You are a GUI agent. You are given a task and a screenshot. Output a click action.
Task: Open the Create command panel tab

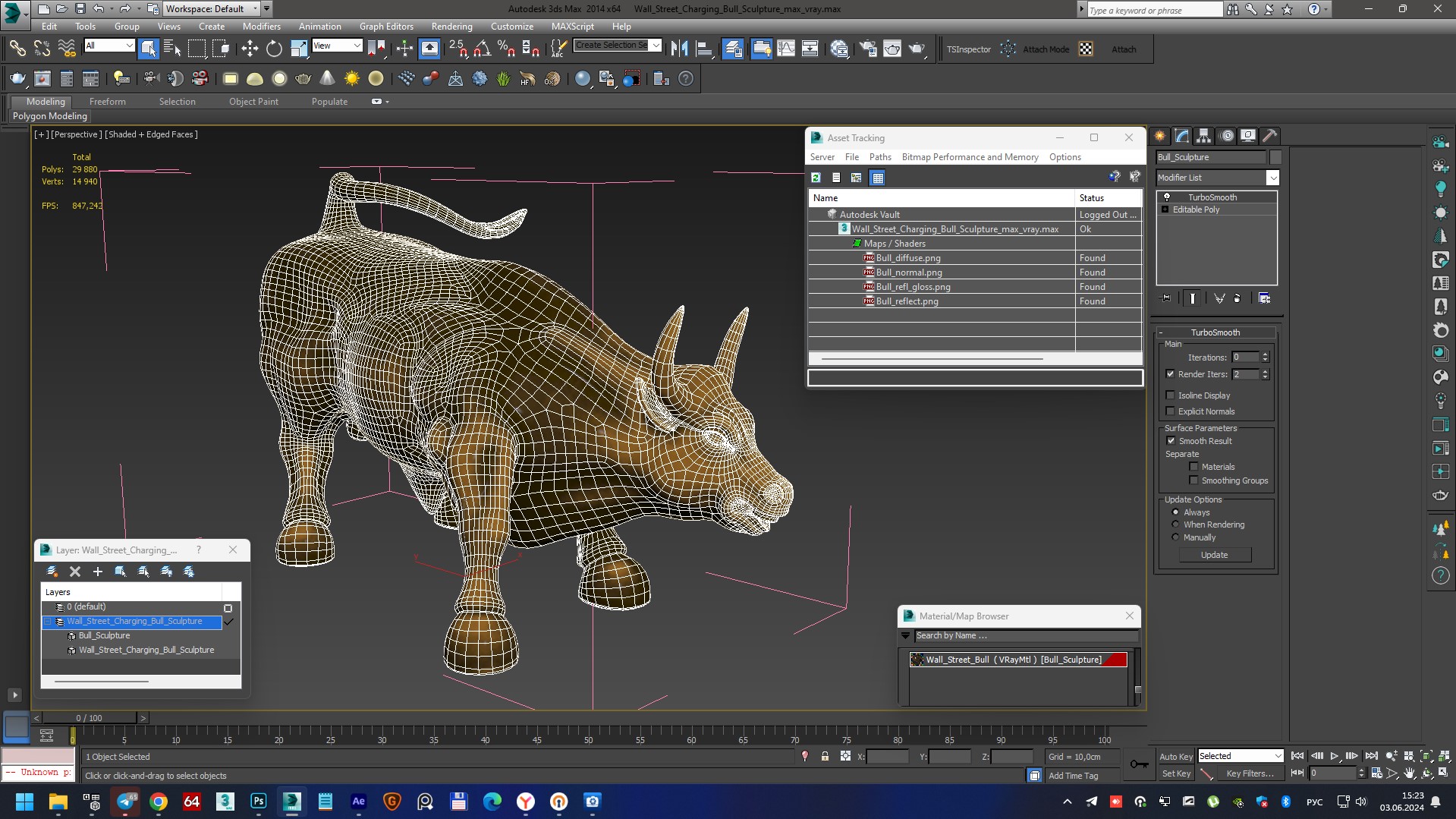[1160, 136]
